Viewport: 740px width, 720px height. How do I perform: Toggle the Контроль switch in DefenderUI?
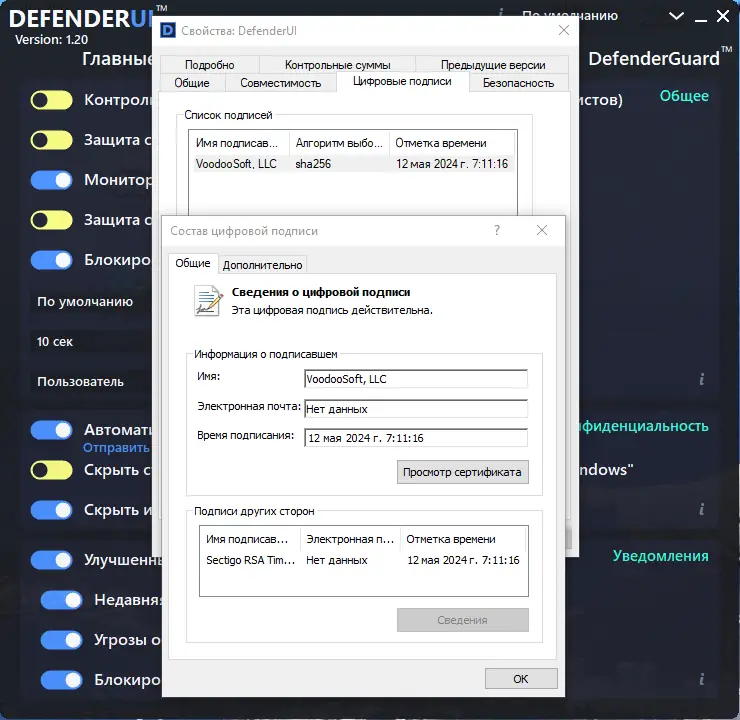click(x=51, y=100)
